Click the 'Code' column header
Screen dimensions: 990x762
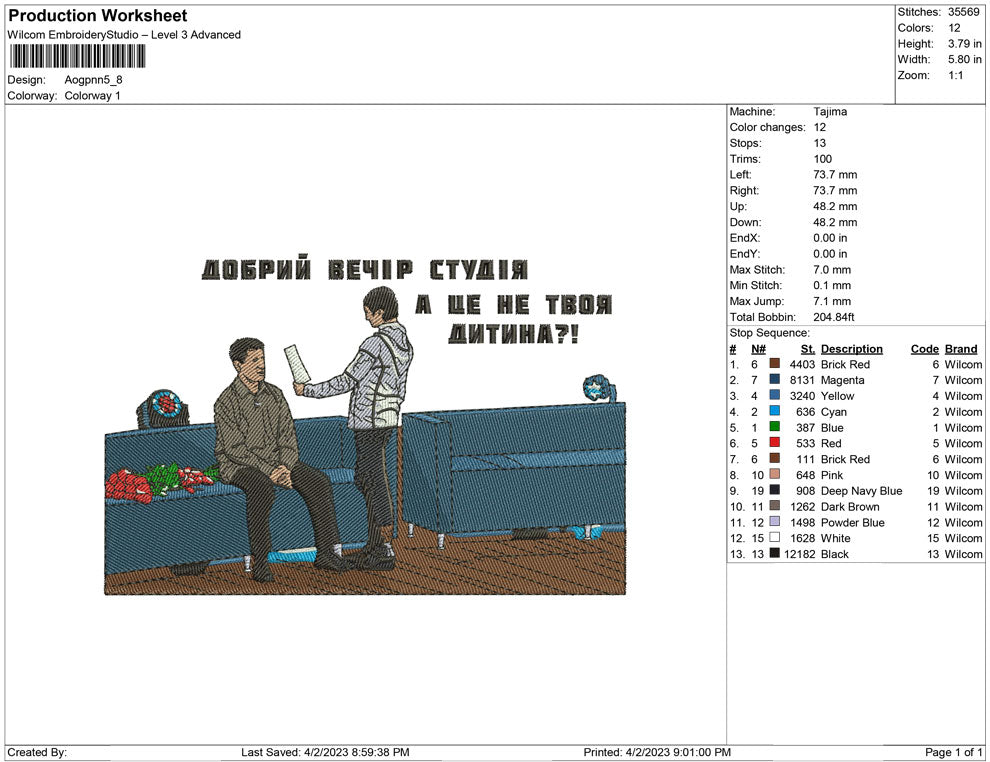(x=924, y=348)
